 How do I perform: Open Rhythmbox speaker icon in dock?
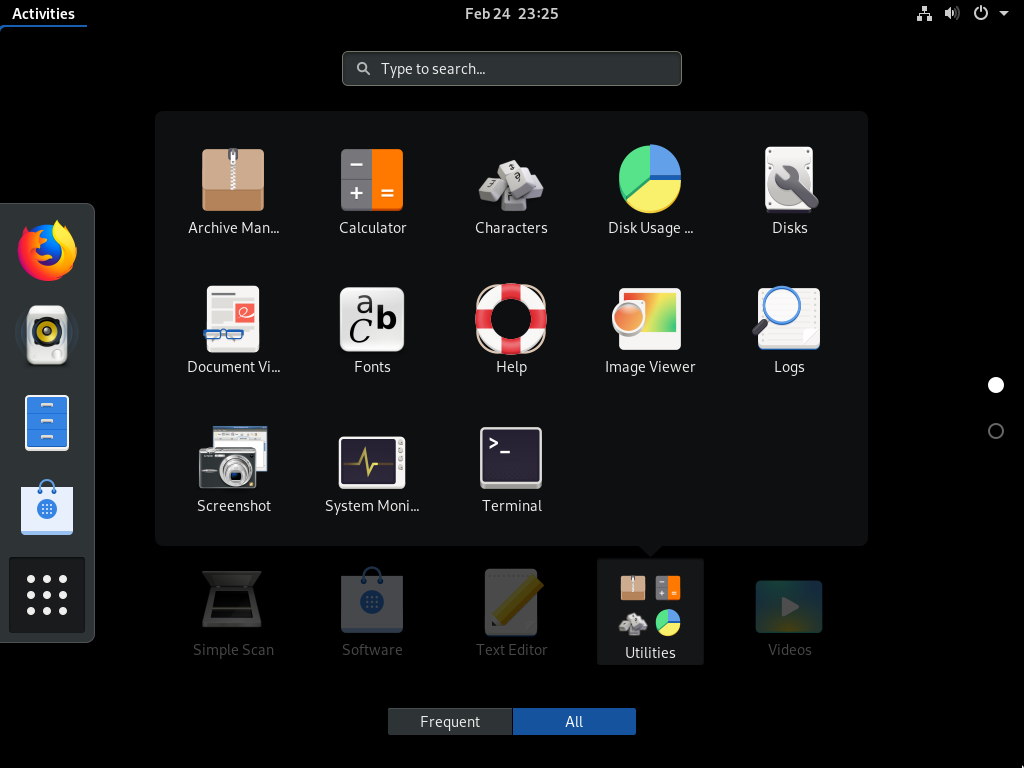click(x=47, y=334)
